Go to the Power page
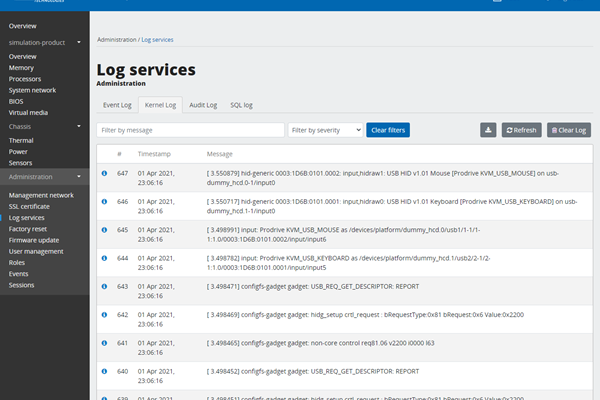The height and width of the screenshot is (400, 600). [x=18, y=152]
